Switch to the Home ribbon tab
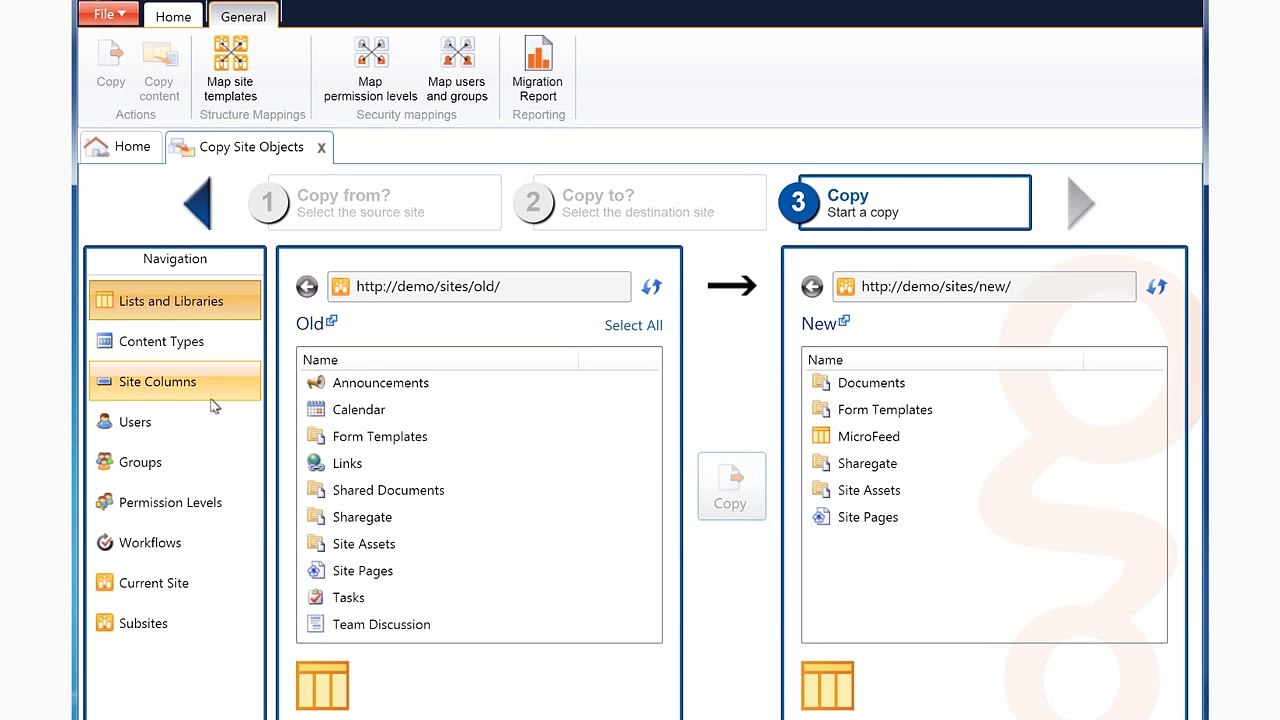The width and height of the screenshot is (1280, 720). click(x=173, y=16)
